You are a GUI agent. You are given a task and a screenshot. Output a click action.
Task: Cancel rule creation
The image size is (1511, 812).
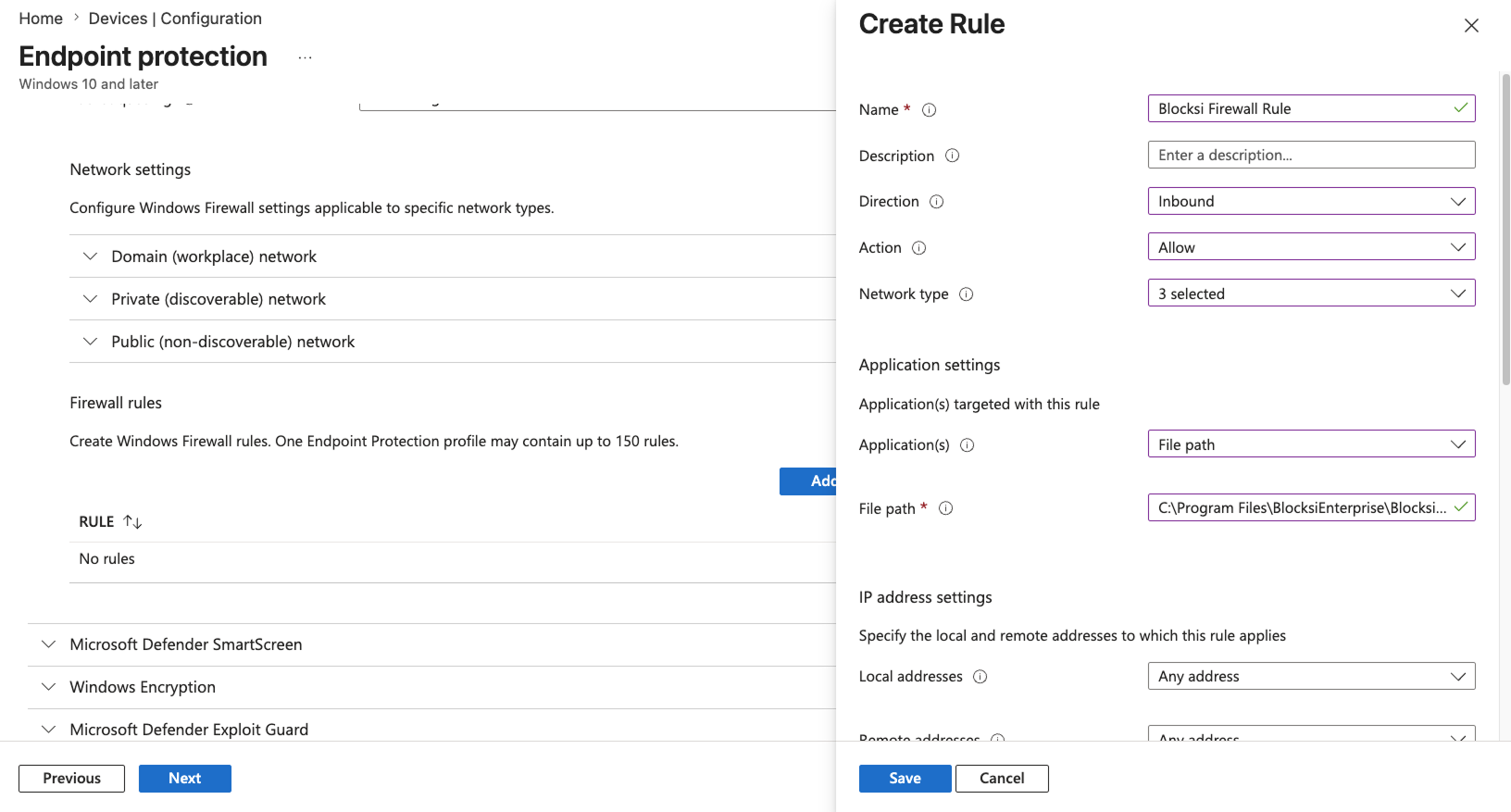[x=1002, y=779]
